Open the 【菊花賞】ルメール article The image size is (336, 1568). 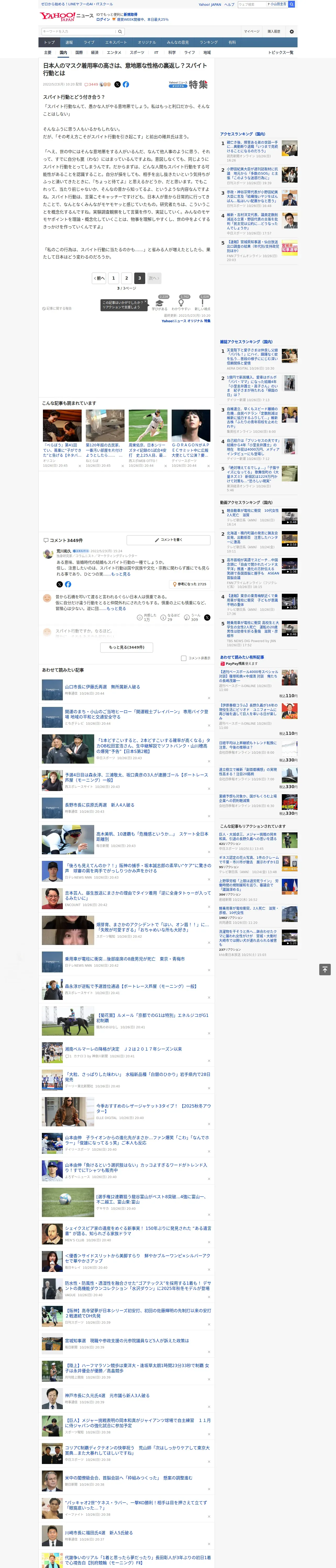153,1018
